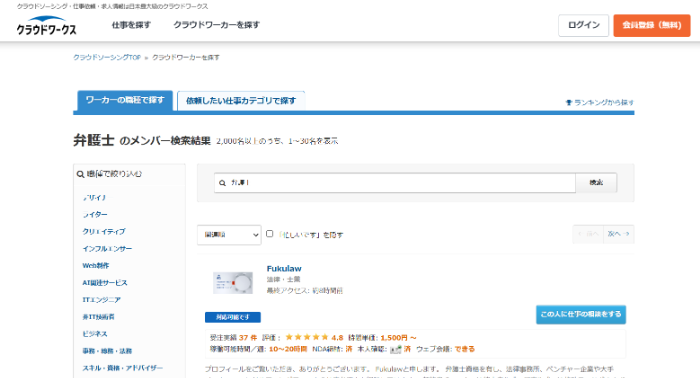The height and width of the screenshot is (378, 700).
Task: Select ワーカーの職種で探す tab
Action: (x=125, y=100)
